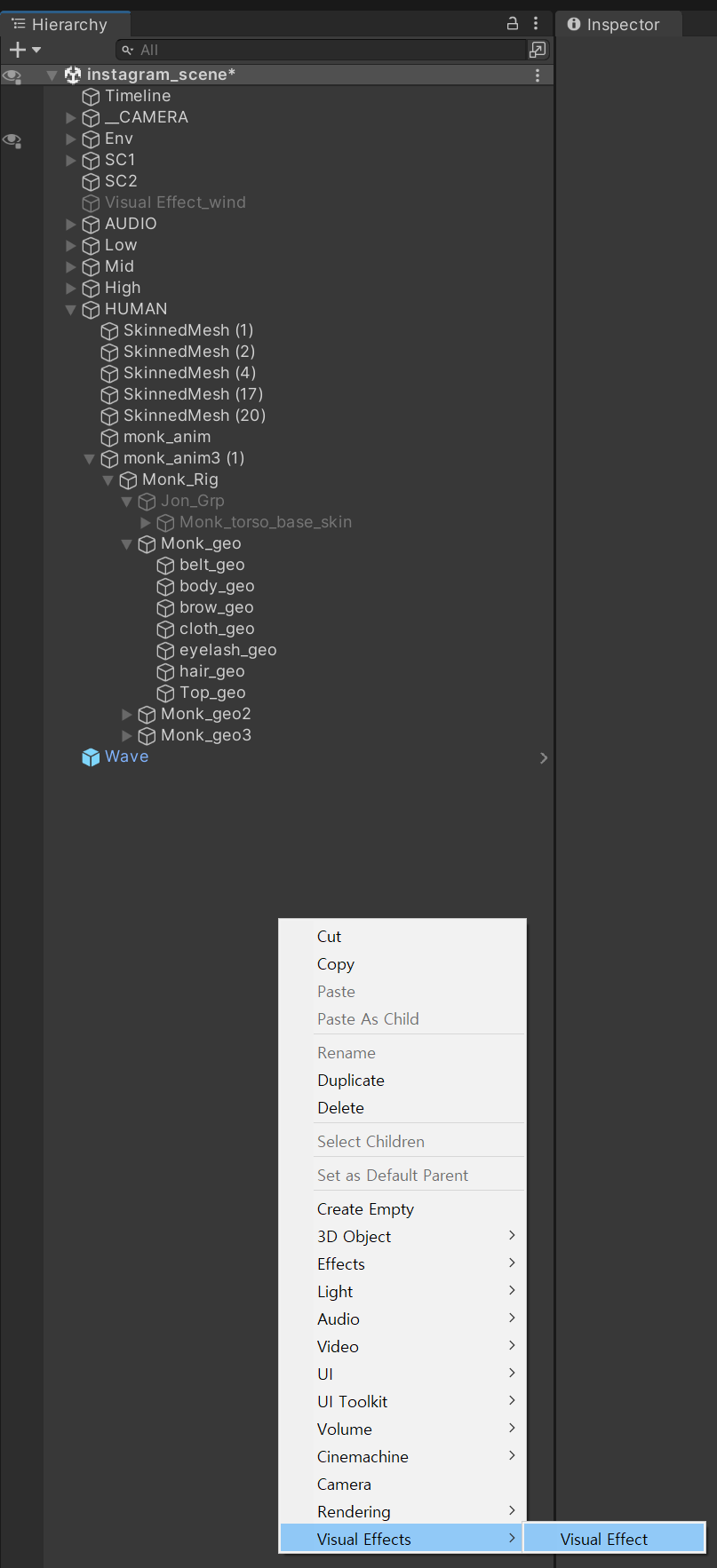Open scene search in Search window icon

(538, 51)
